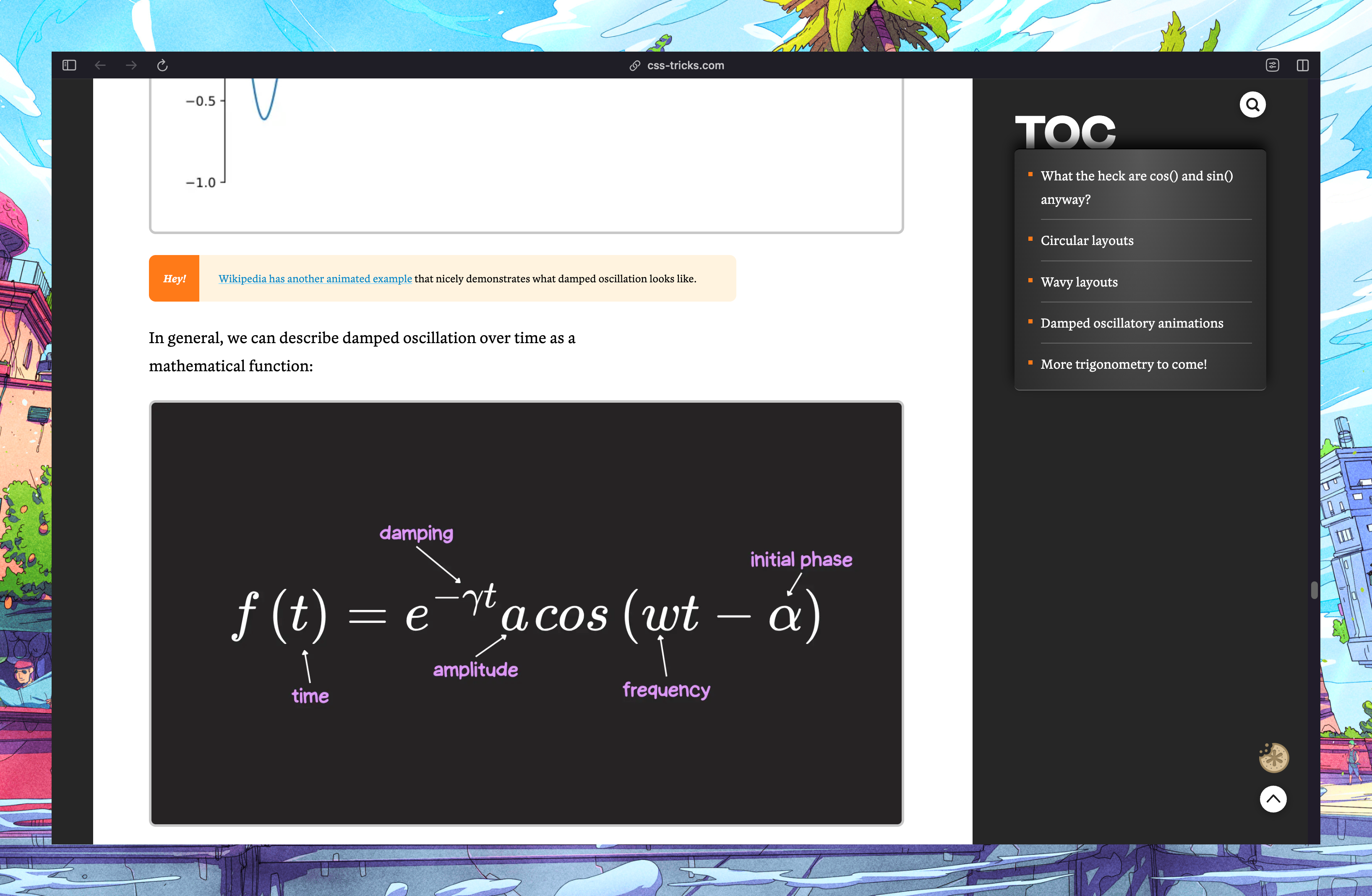Open search with the magnifier button
1372x896 pixels.
click(1252, 105)
